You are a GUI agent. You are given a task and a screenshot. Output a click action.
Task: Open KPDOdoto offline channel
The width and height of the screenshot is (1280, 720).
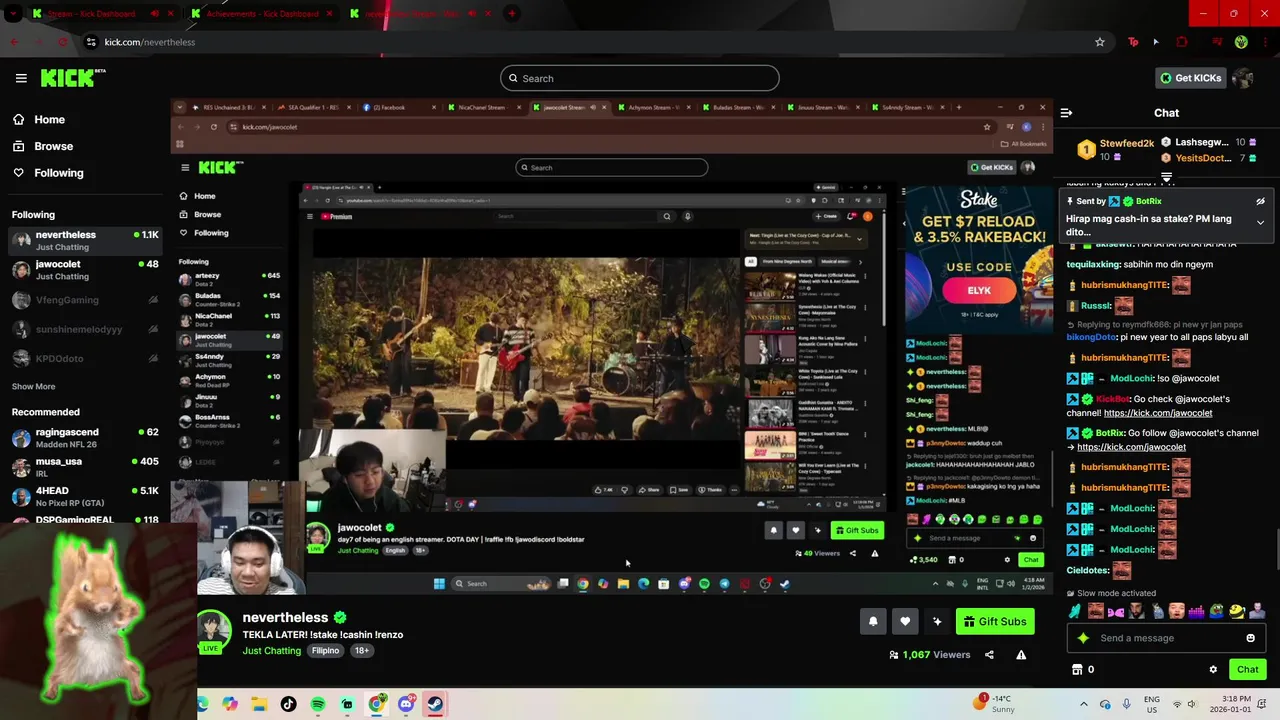(85, 358)
